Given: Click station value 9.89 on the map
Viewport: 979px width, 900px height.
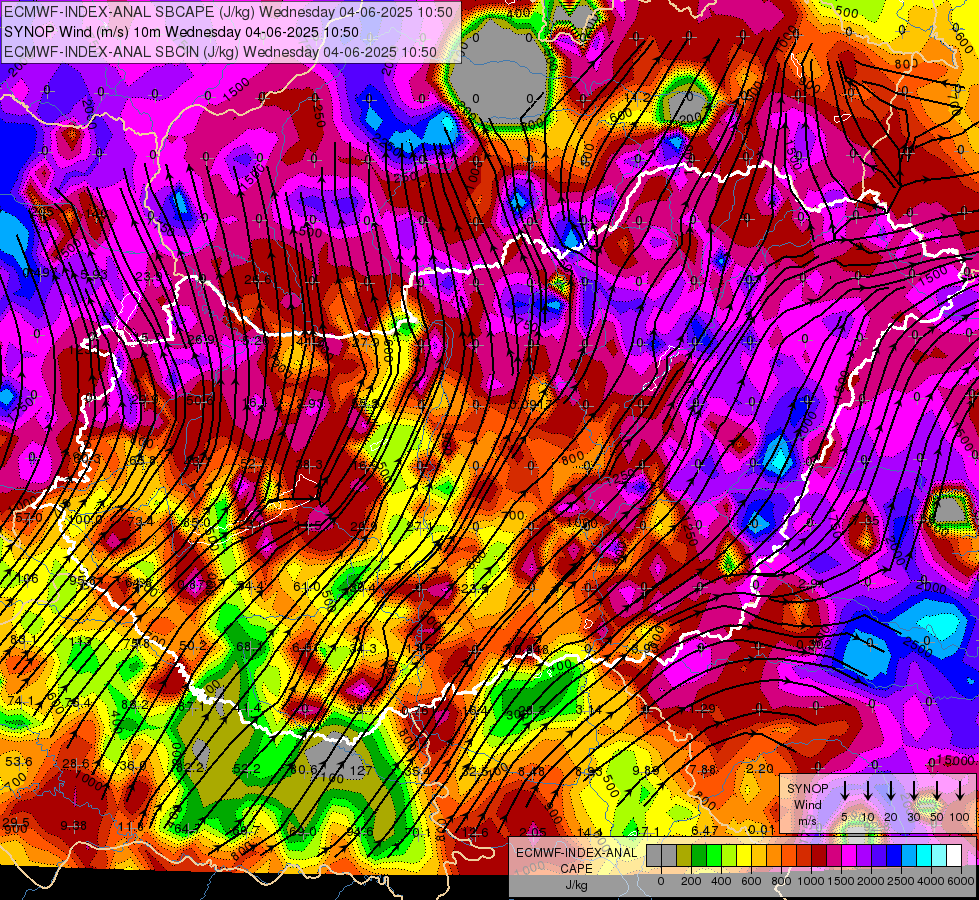Looking at the screenshot, I should click(x=646, y=771).
